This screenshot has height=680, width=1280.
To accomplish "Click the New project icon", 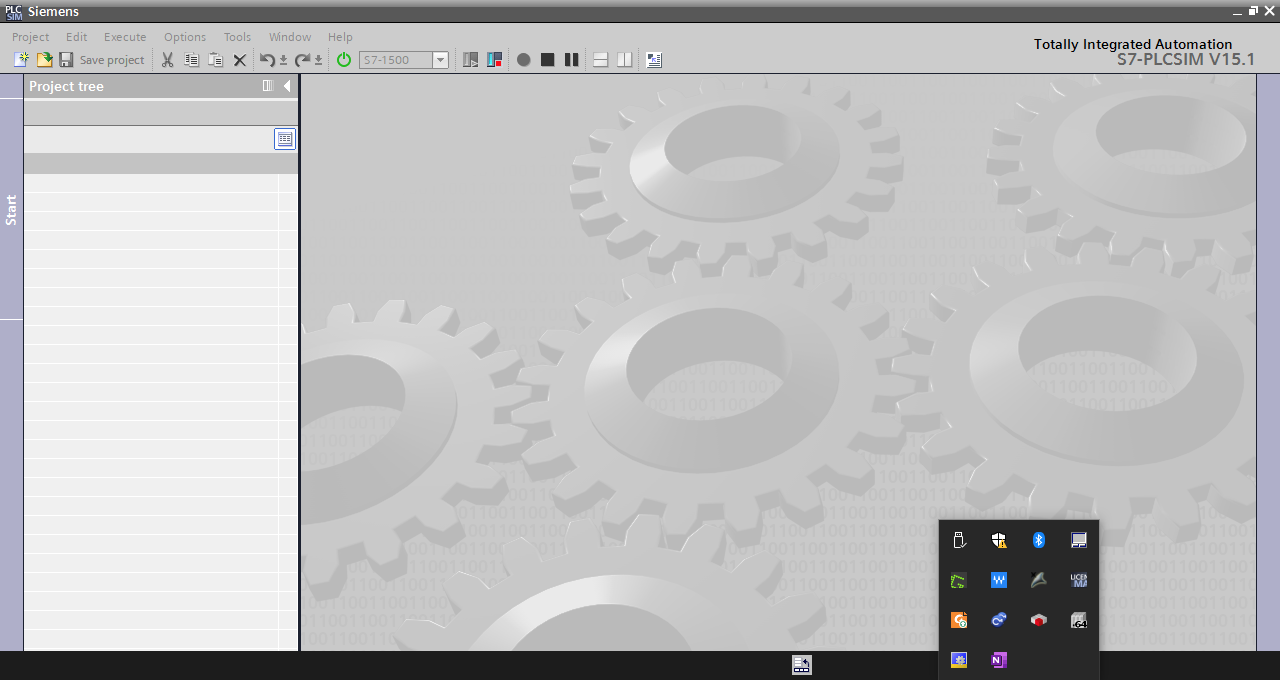I will click(x=21, y=60).
